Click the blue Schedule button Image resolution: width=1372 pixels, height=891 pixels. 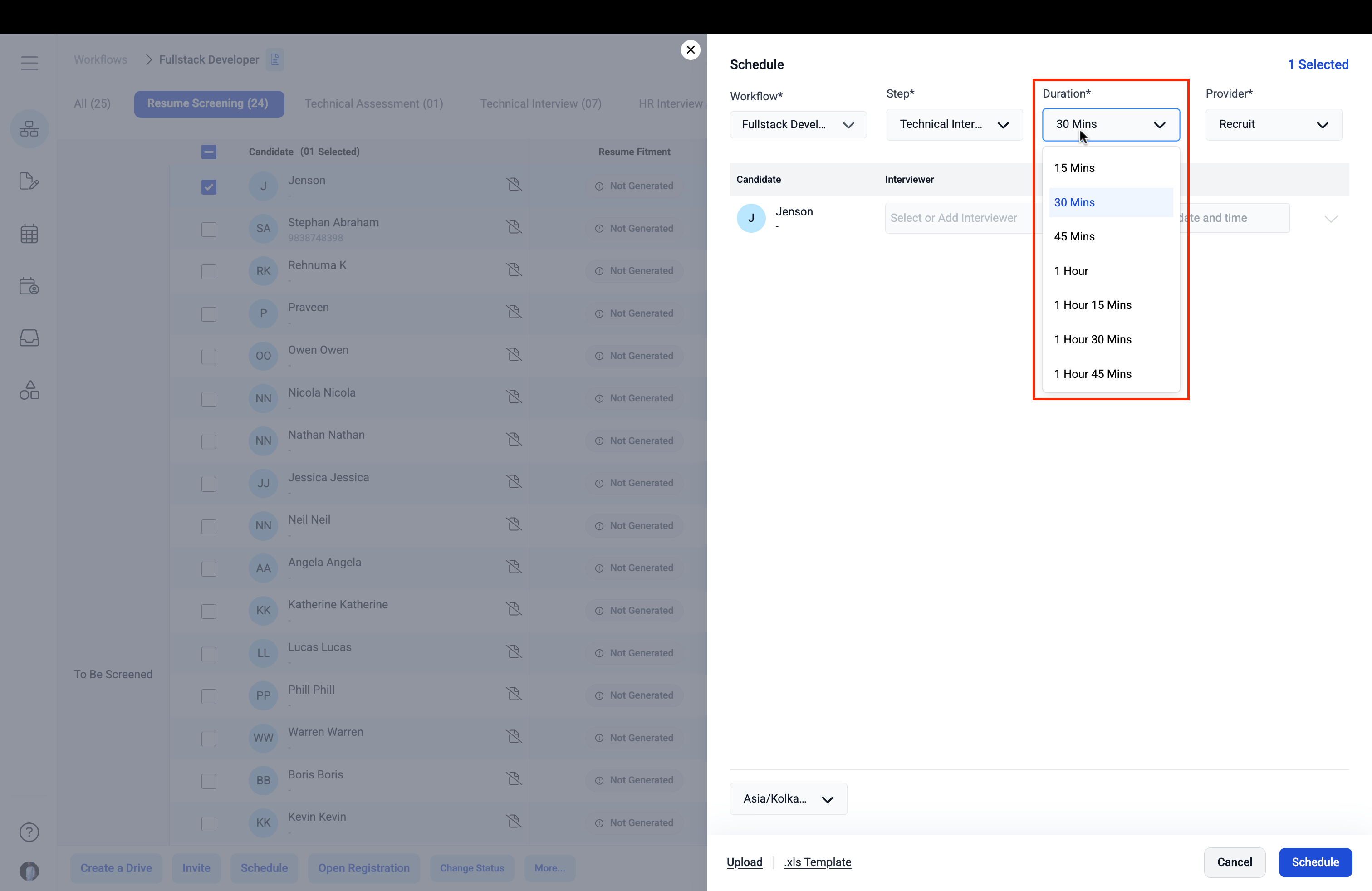1315,862
